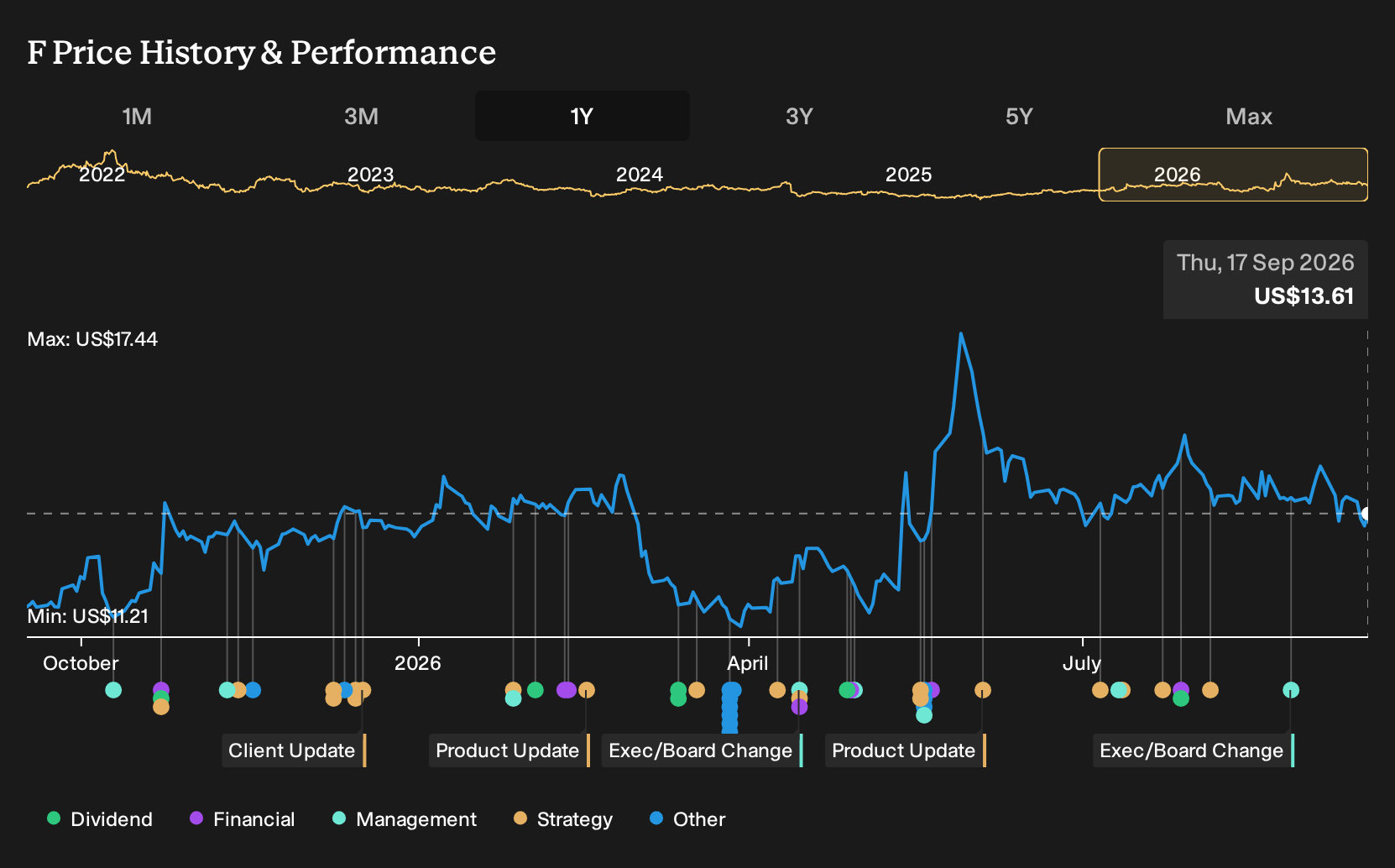Click blue Other dot ending the teal-orange-blue trio
This screenshot has height=868, width=1395.
click(x=253, y=690)
